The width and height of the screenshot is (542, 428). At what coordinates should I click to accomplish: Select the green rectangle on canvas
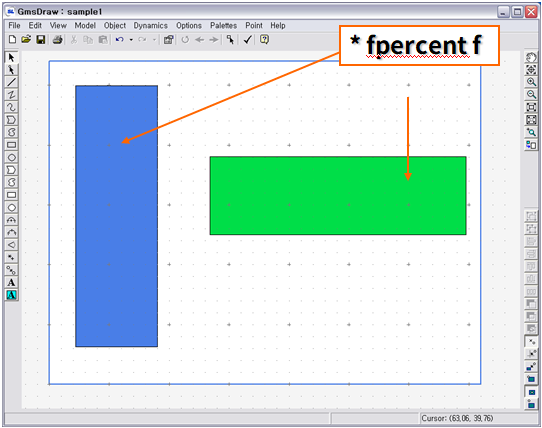click(x=338, y=196)
